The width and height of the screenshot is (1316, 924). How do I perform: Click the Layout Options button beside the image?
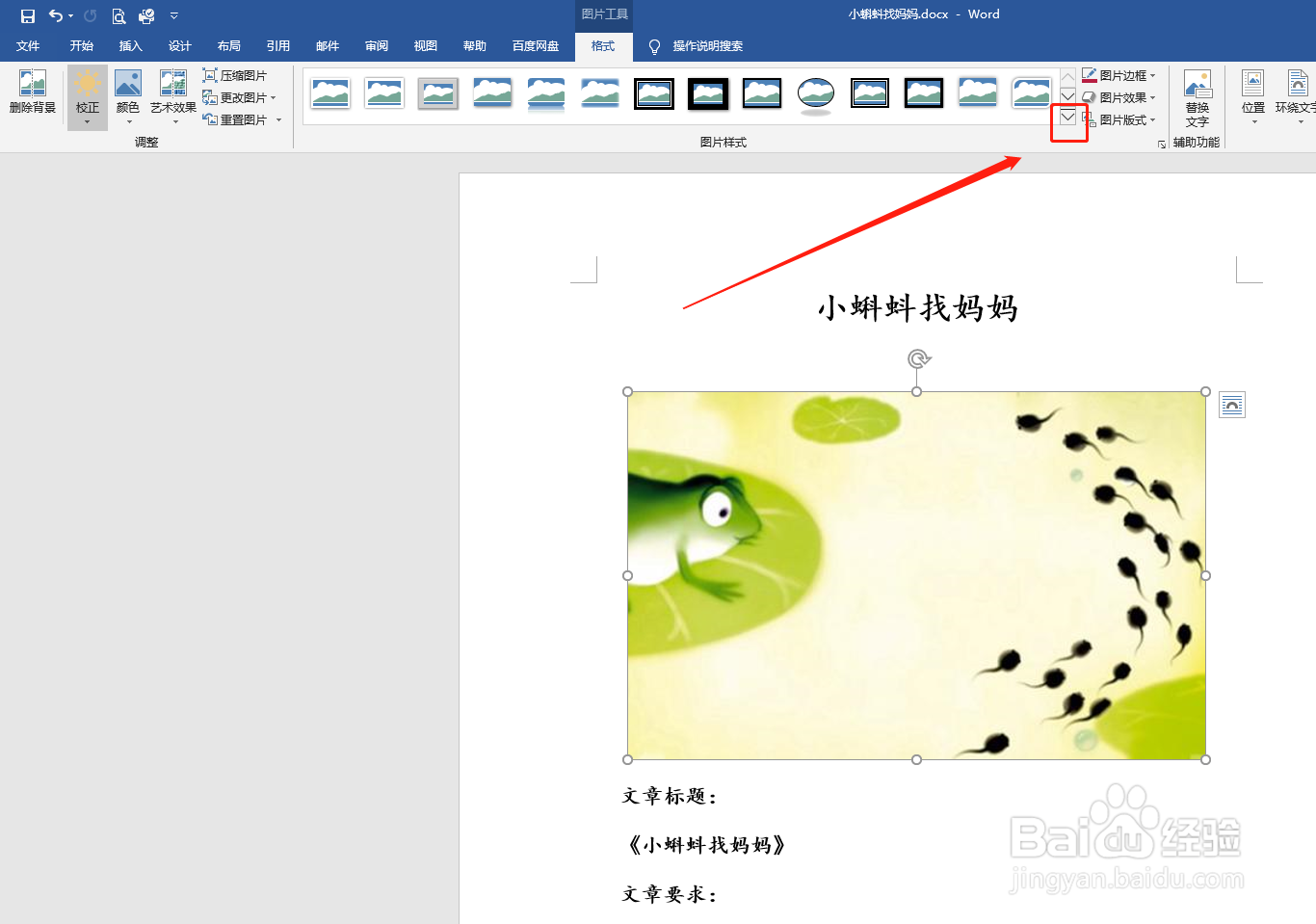(x=1232, y=405)
